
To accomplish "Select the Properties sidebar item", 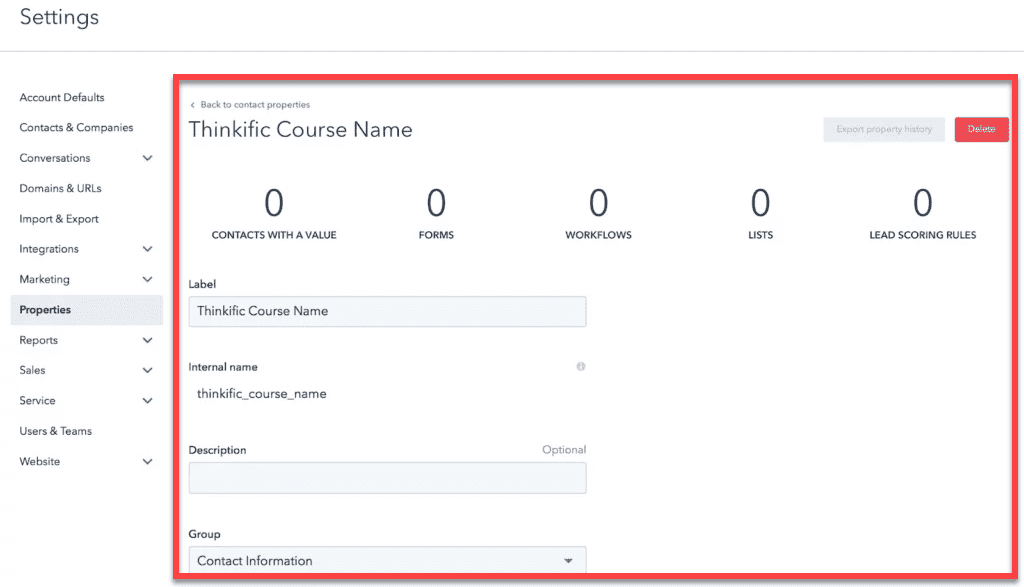I will pyautogui.click(x=87, y=309).
